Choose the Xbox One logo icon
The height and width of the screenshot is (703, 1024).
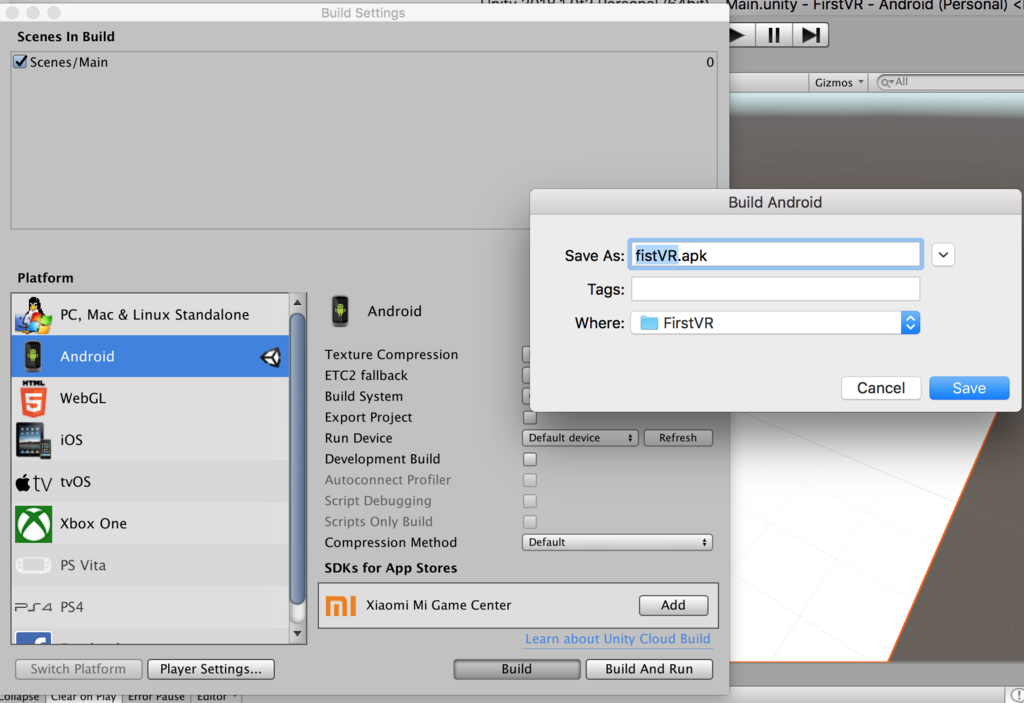(x=33, y=524)
